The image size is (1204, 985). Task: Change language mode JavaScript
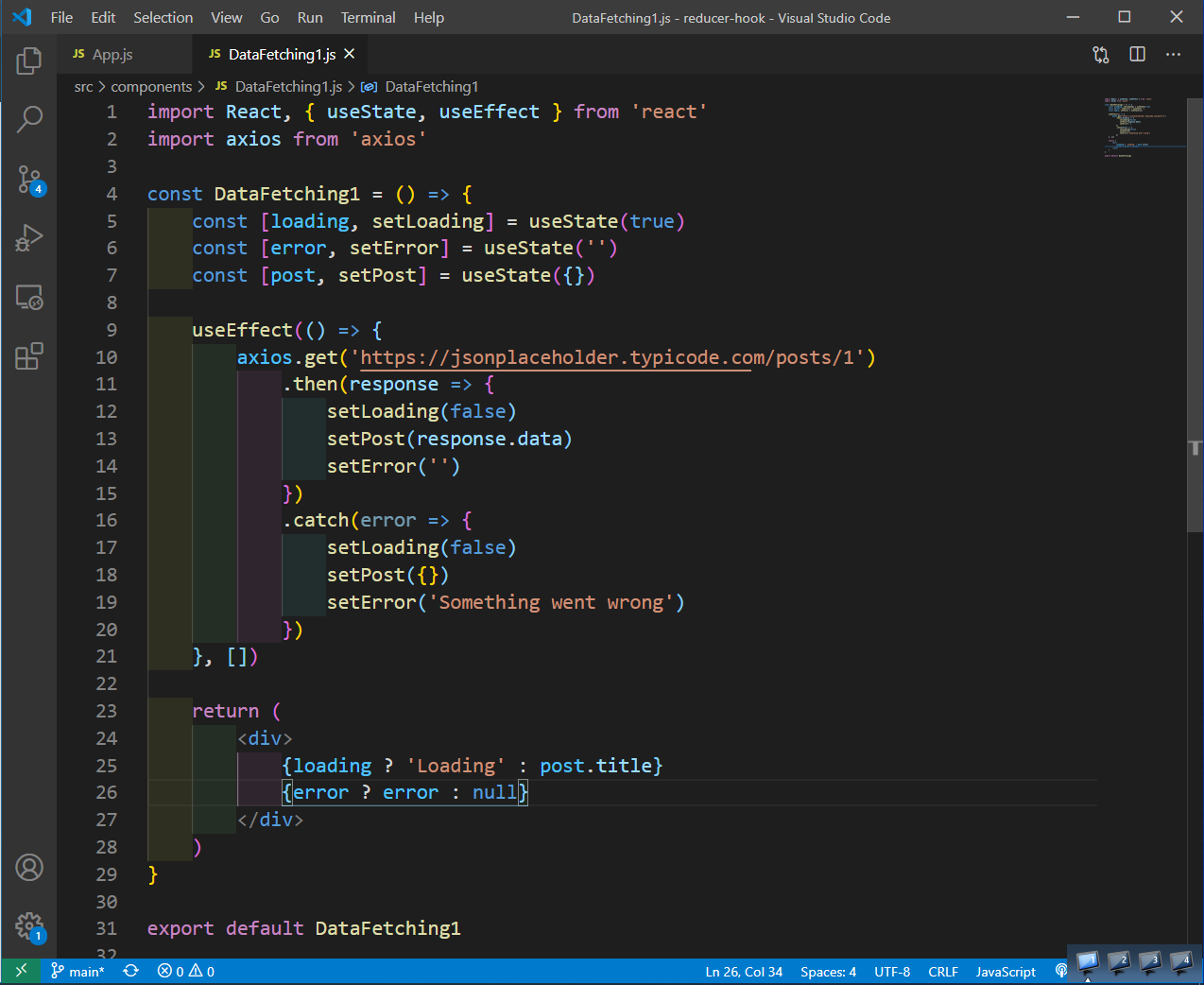point(1006,971)
